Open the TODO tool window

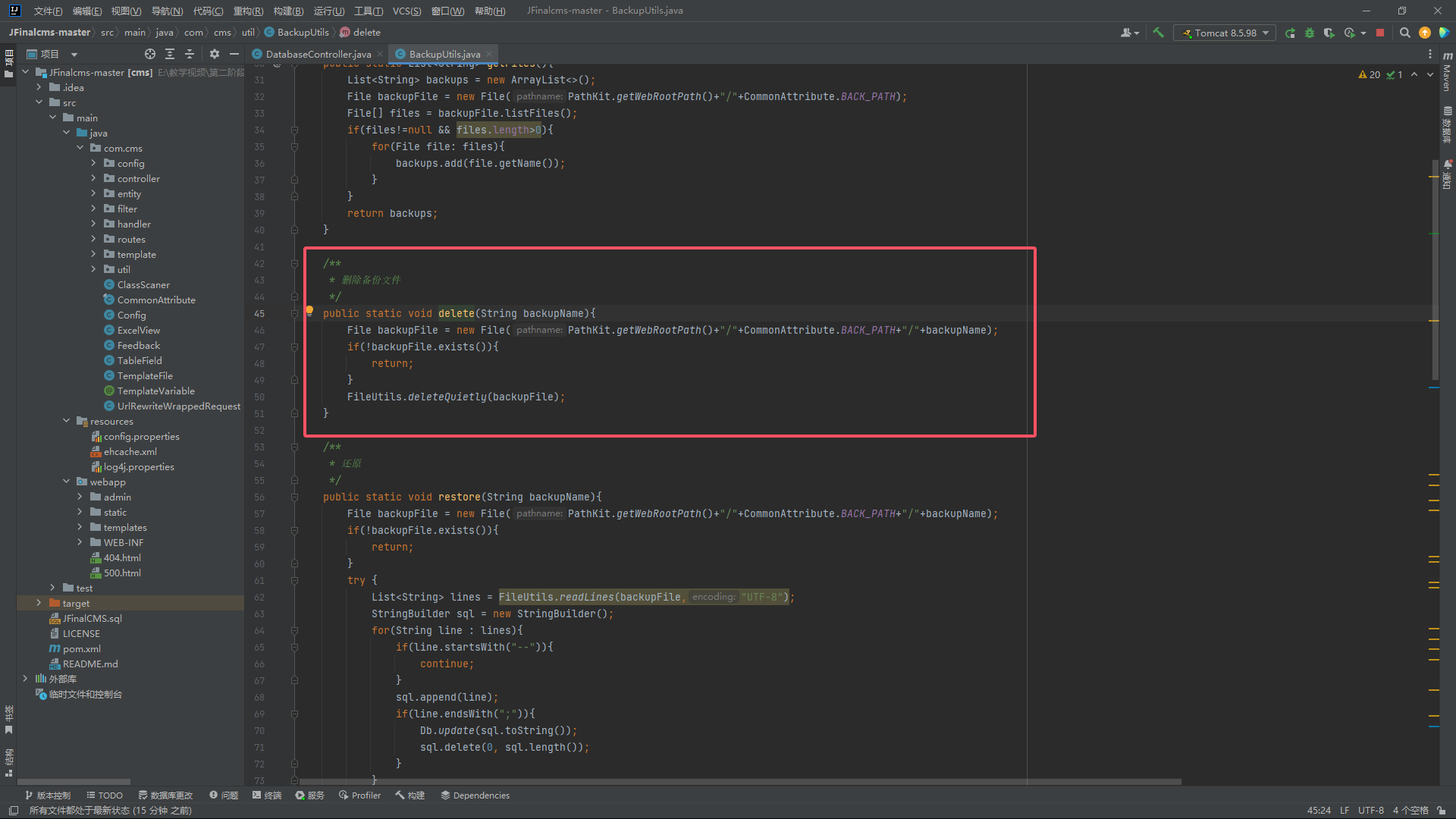pyautogui.click(x=105, y=795)
